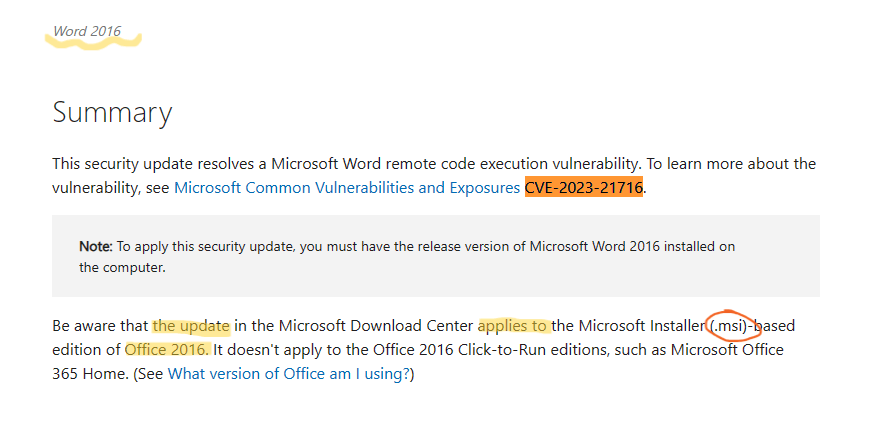Click the circled (.msi) text

pyautogui.click(x=734, y=326)
